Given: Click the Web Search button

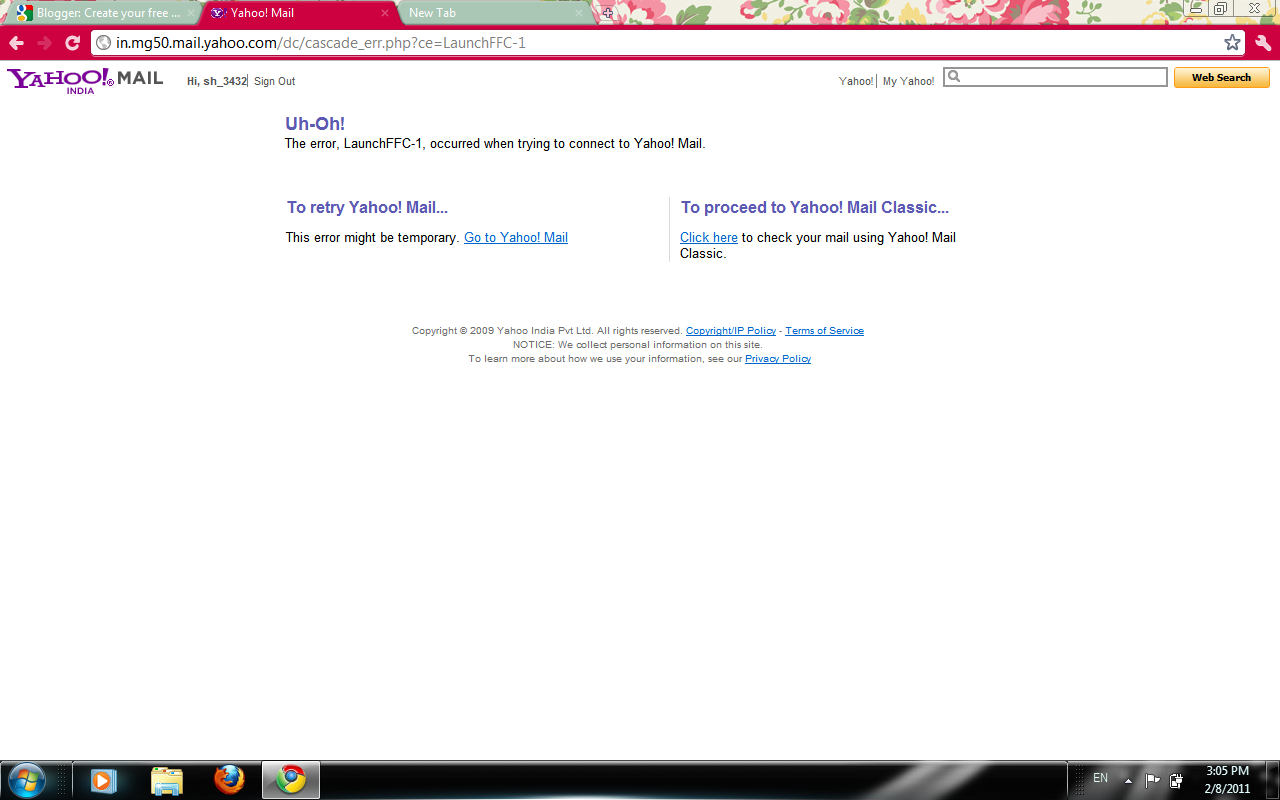Looking at the screenshot, I should coord(1221,77).
